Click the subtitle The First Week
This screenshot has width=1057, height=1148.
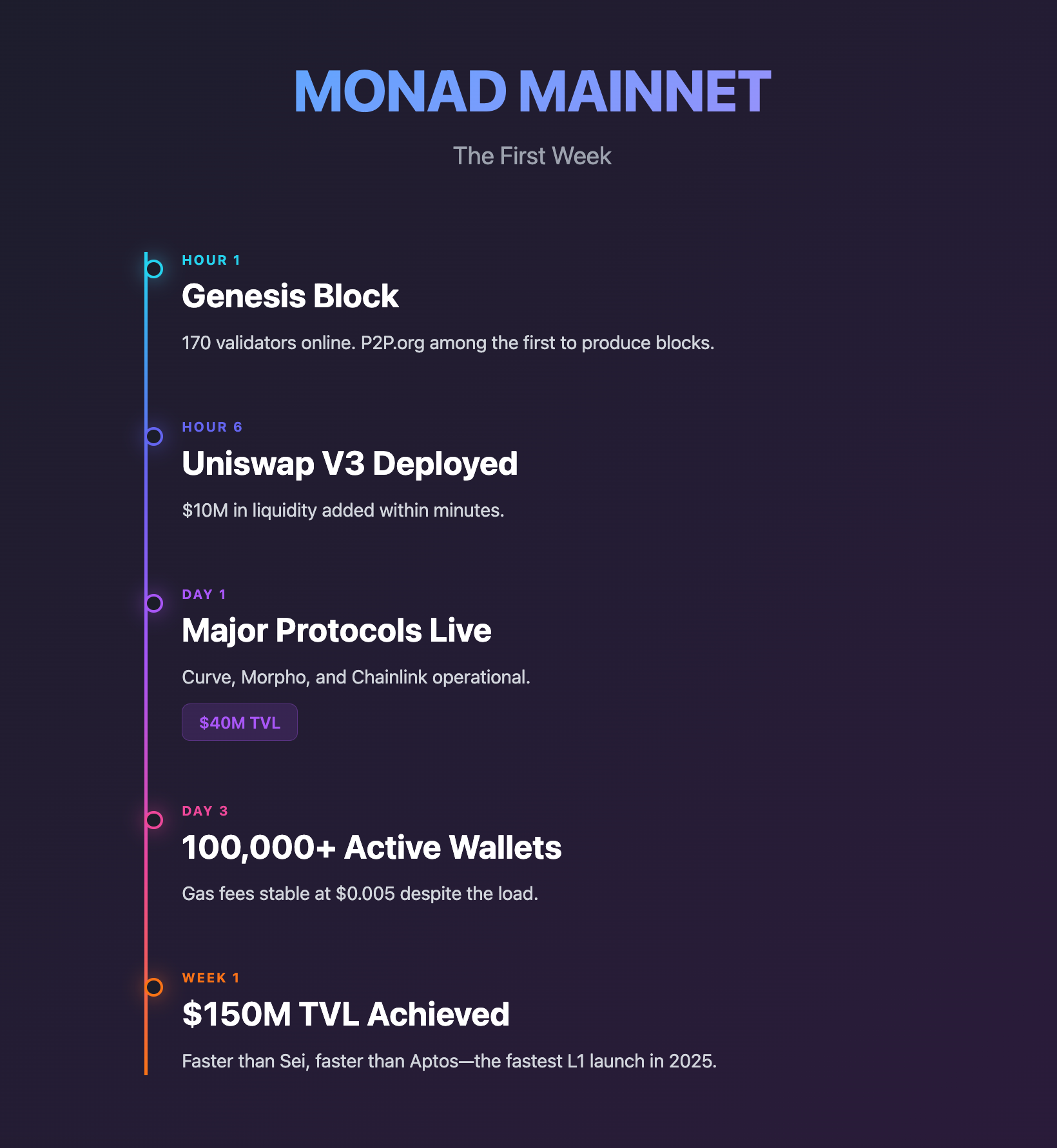pos(532,156)
